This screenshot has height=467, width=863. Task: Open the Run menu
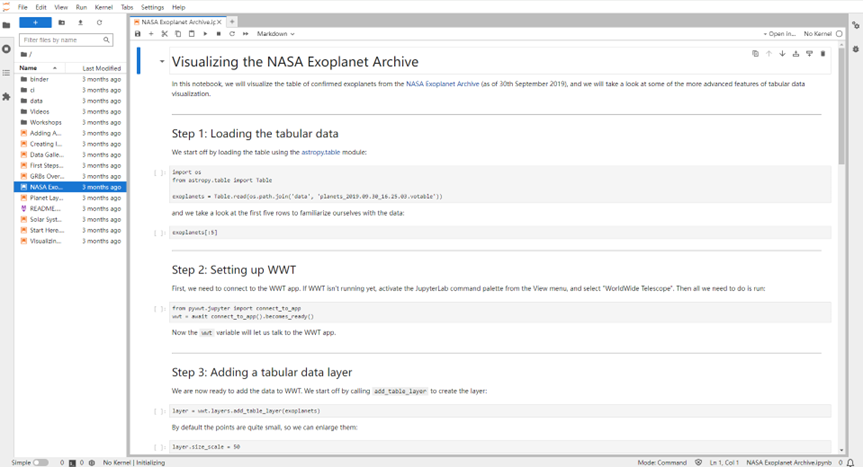81,7
